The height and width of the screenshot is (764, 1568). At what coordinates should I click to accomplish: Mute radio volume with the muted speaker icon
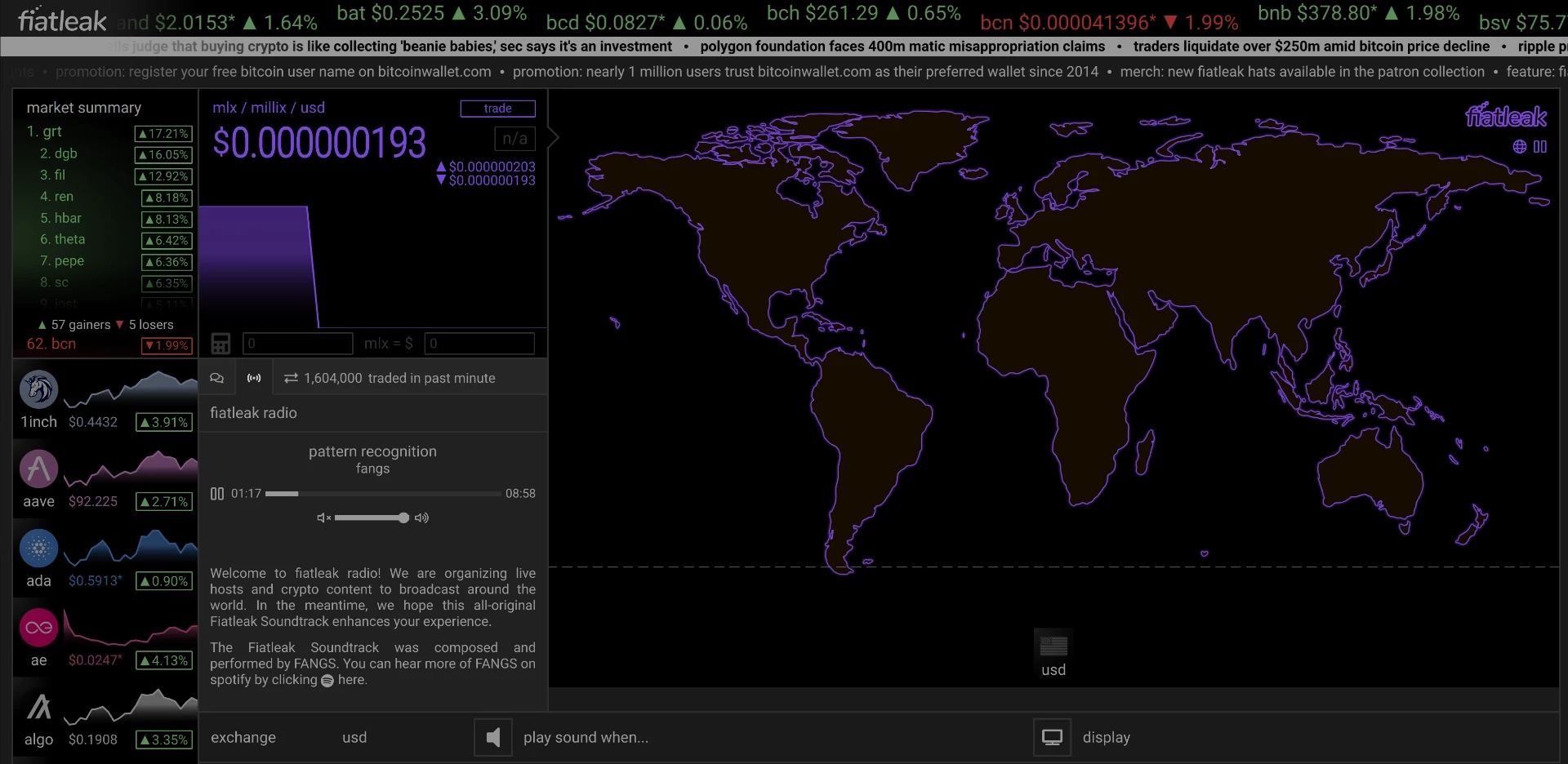point(324,518)
